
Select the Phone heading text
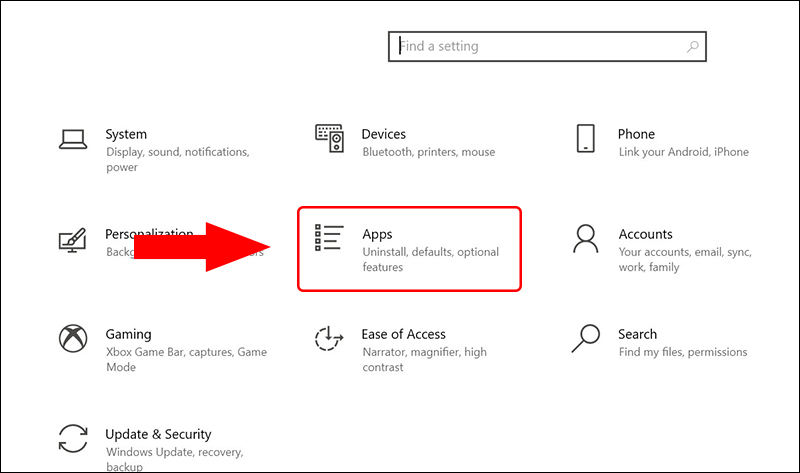click(x=636, y=134)
